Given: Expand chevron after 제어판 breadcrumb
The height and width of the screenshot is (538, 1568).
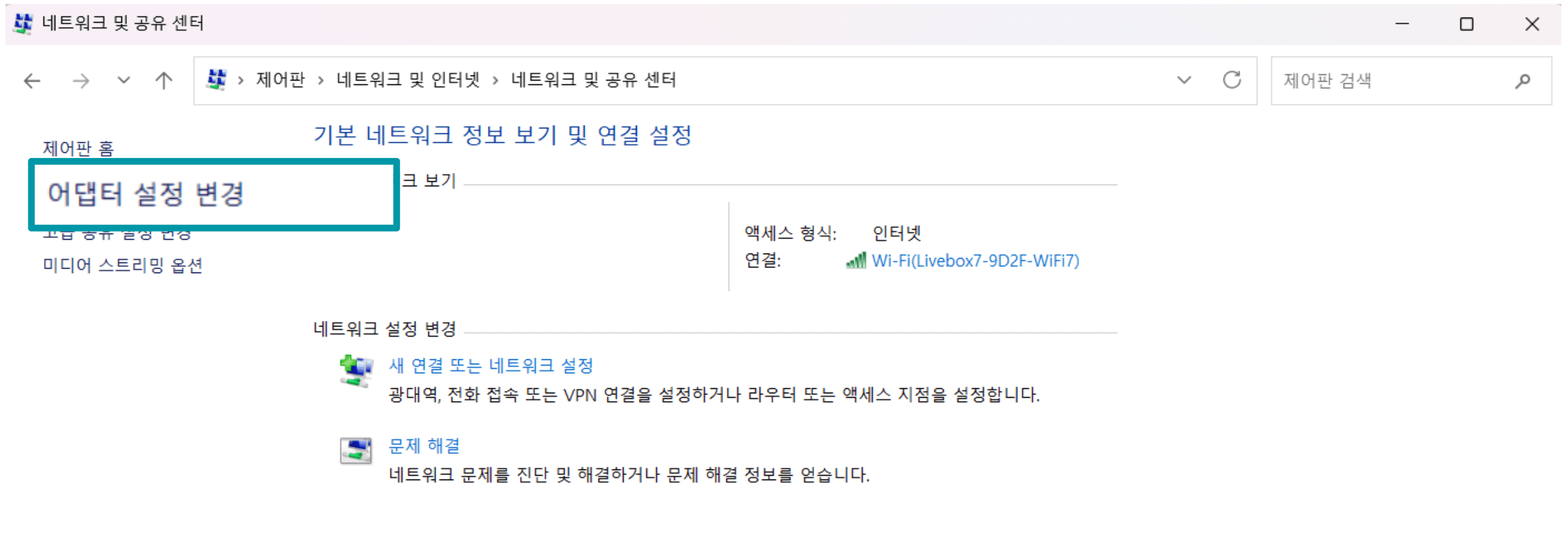Looking at the screenshot, I should click(321, 81).
